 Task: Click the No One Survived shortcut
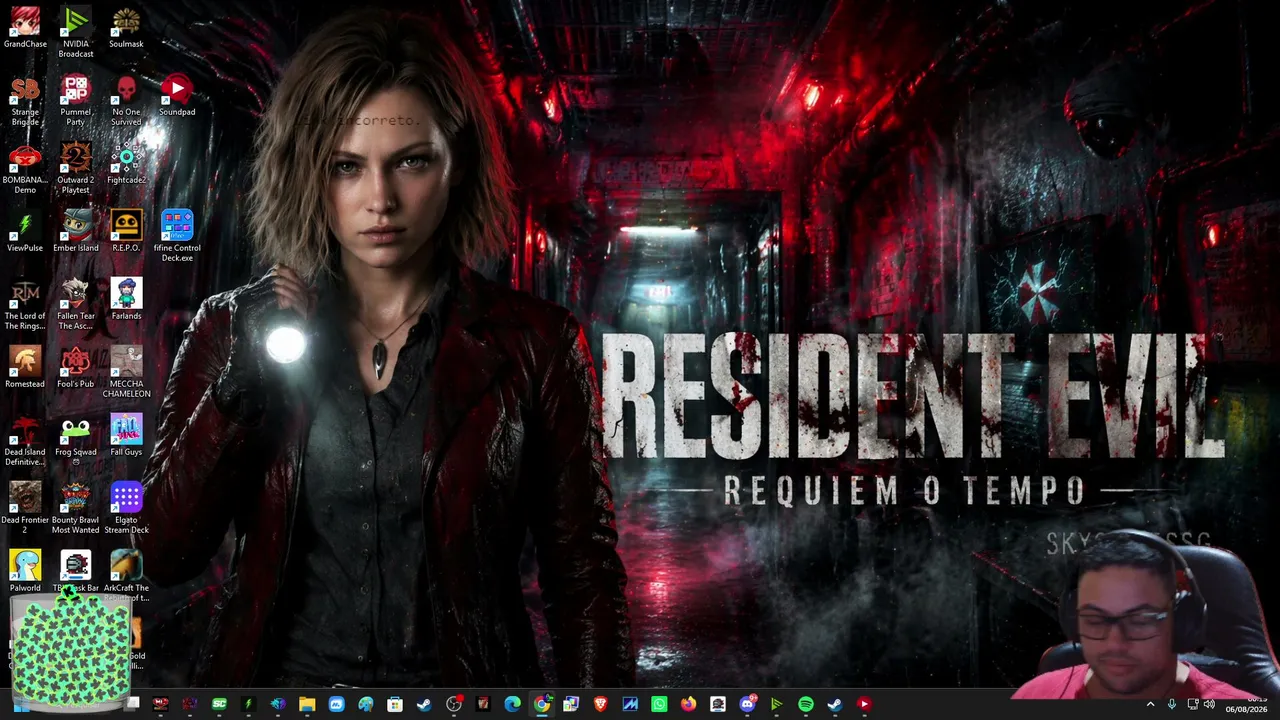[x=126, y=101]
